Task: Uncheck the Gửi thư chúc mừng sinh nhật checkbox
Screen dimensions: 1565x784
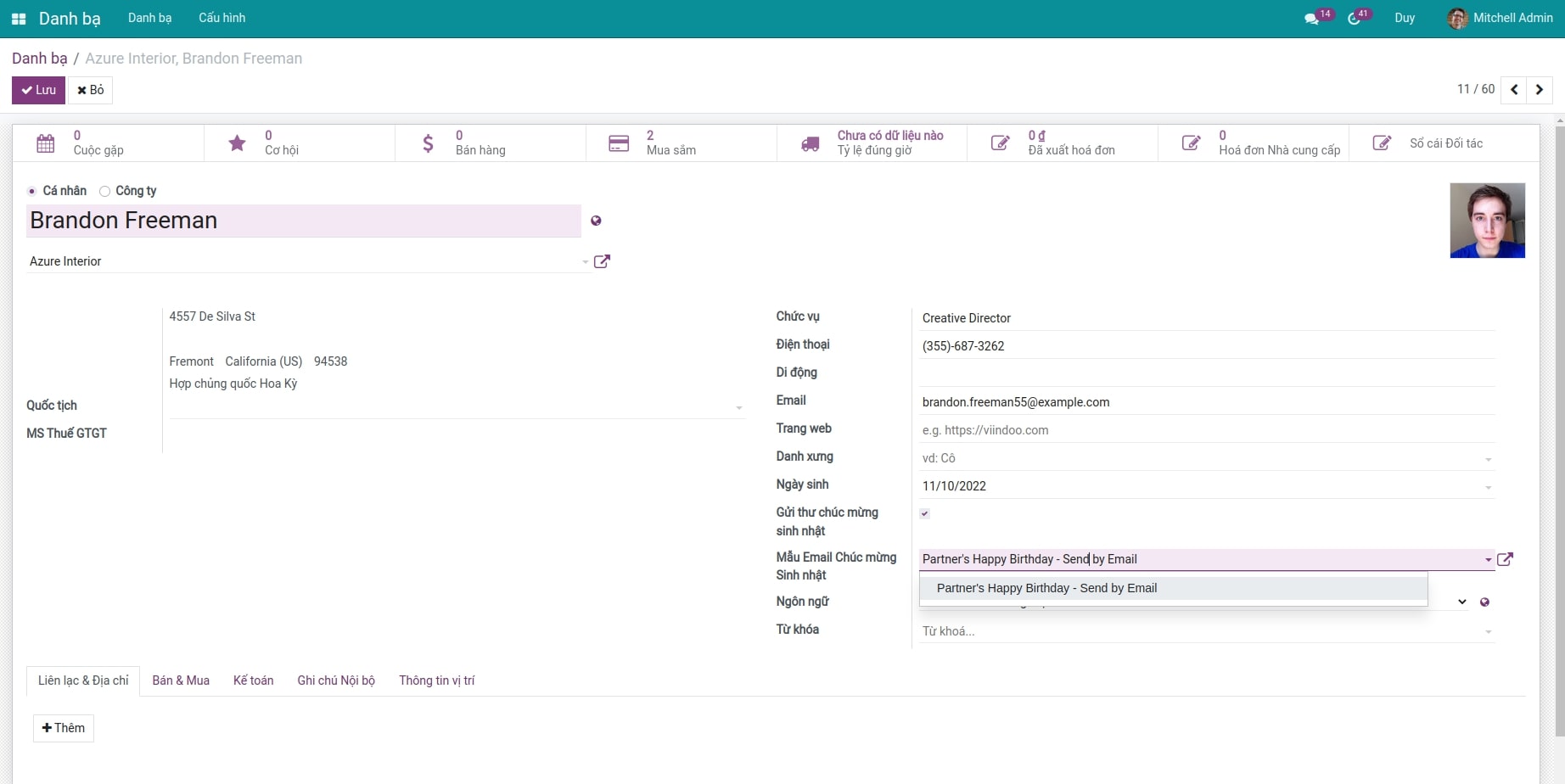Action: [925, 513]
